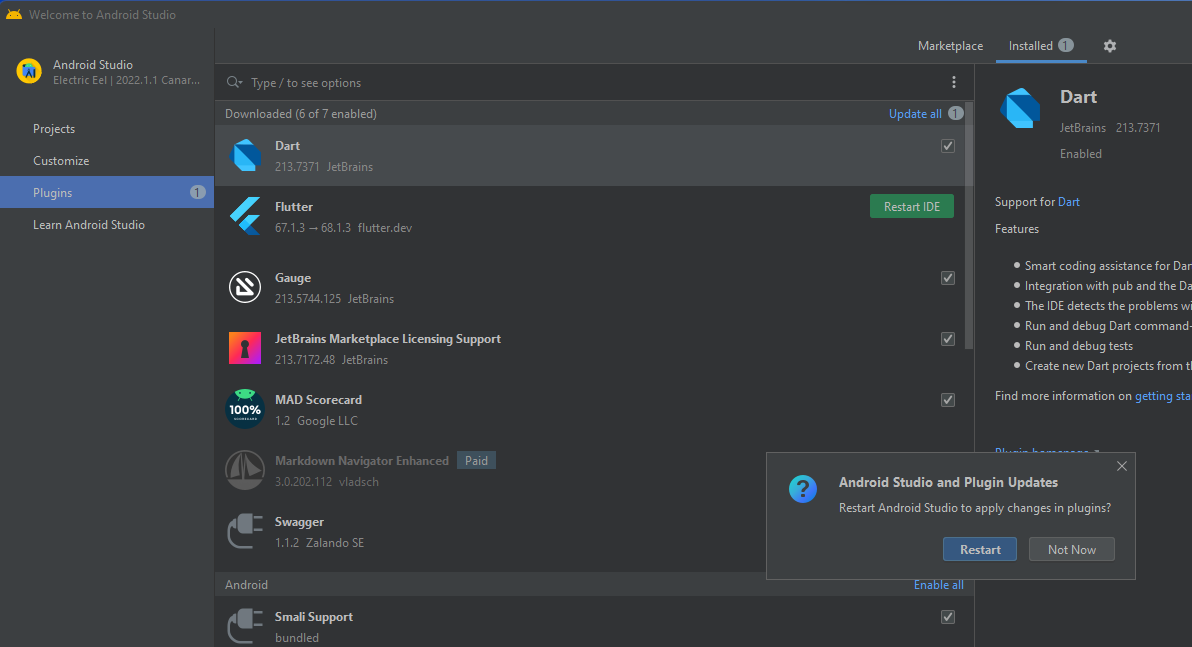Image resolution: width=1192 pixels, height=647 pixels.
Task: Switch to the Marketplace tab
Action: coord(950,46)
